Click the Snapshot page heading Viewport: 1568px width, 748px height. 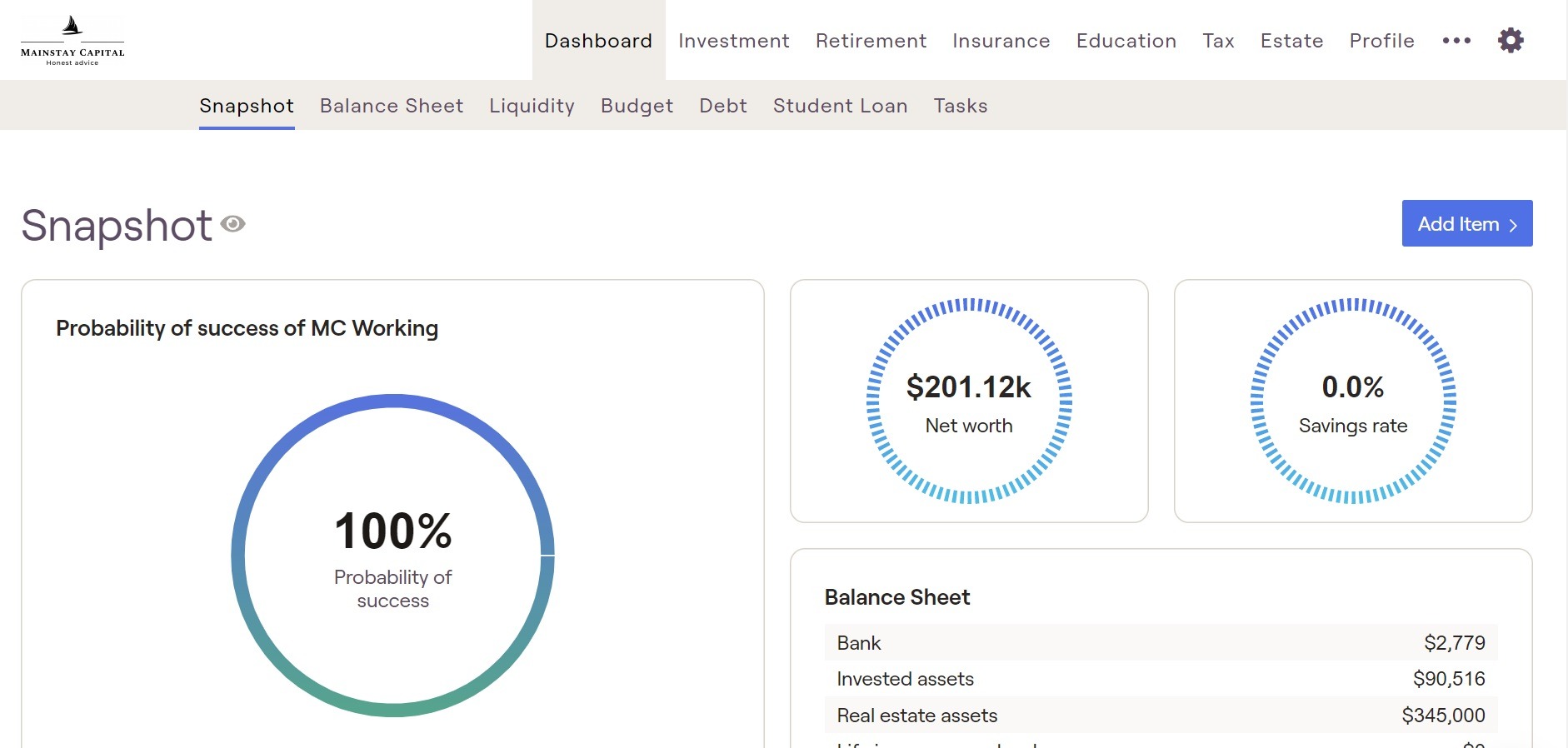click(117, 226)
